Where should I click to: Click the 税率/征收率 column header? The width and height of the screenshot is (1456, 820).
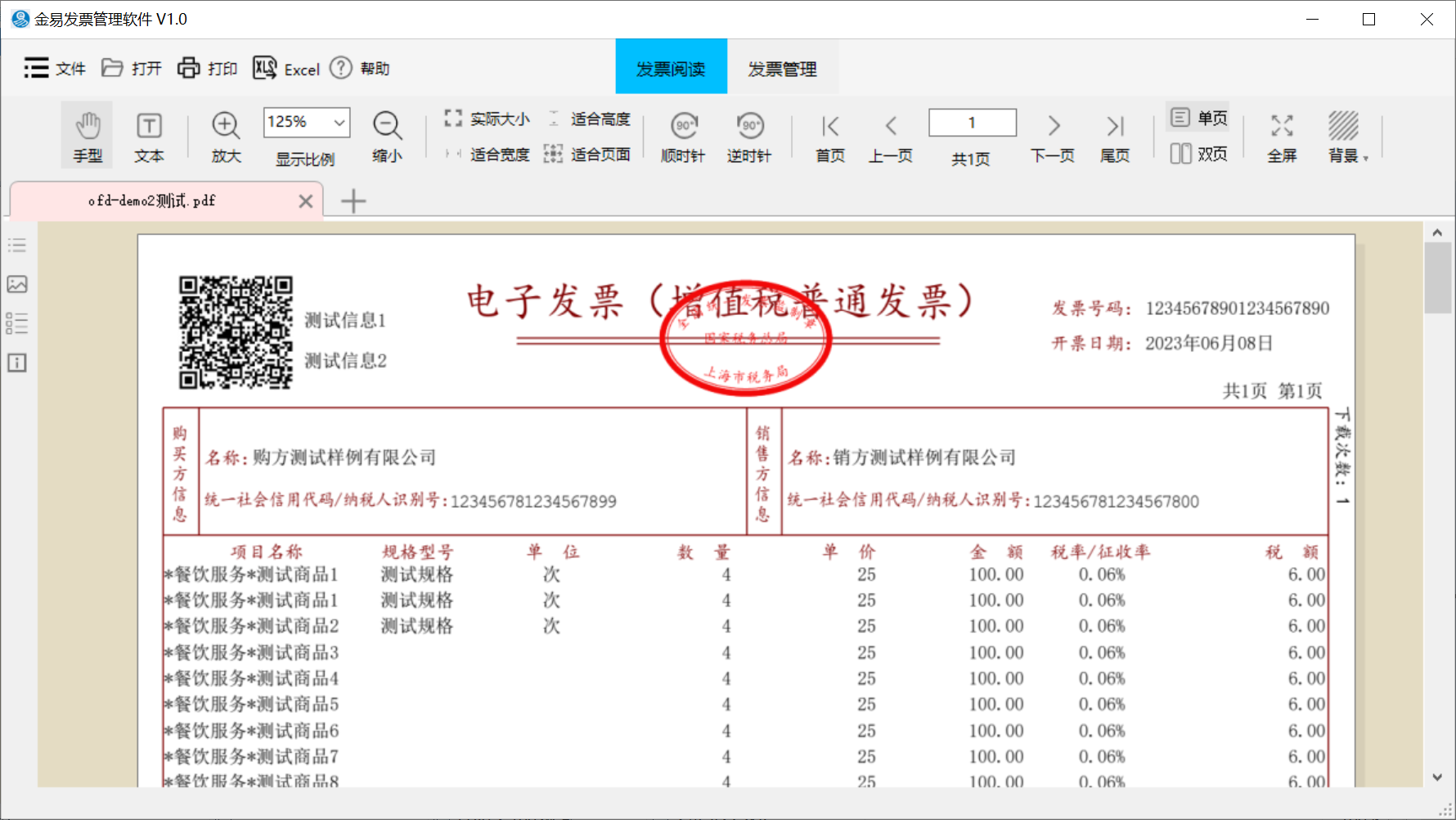(x=1101, y=552)
